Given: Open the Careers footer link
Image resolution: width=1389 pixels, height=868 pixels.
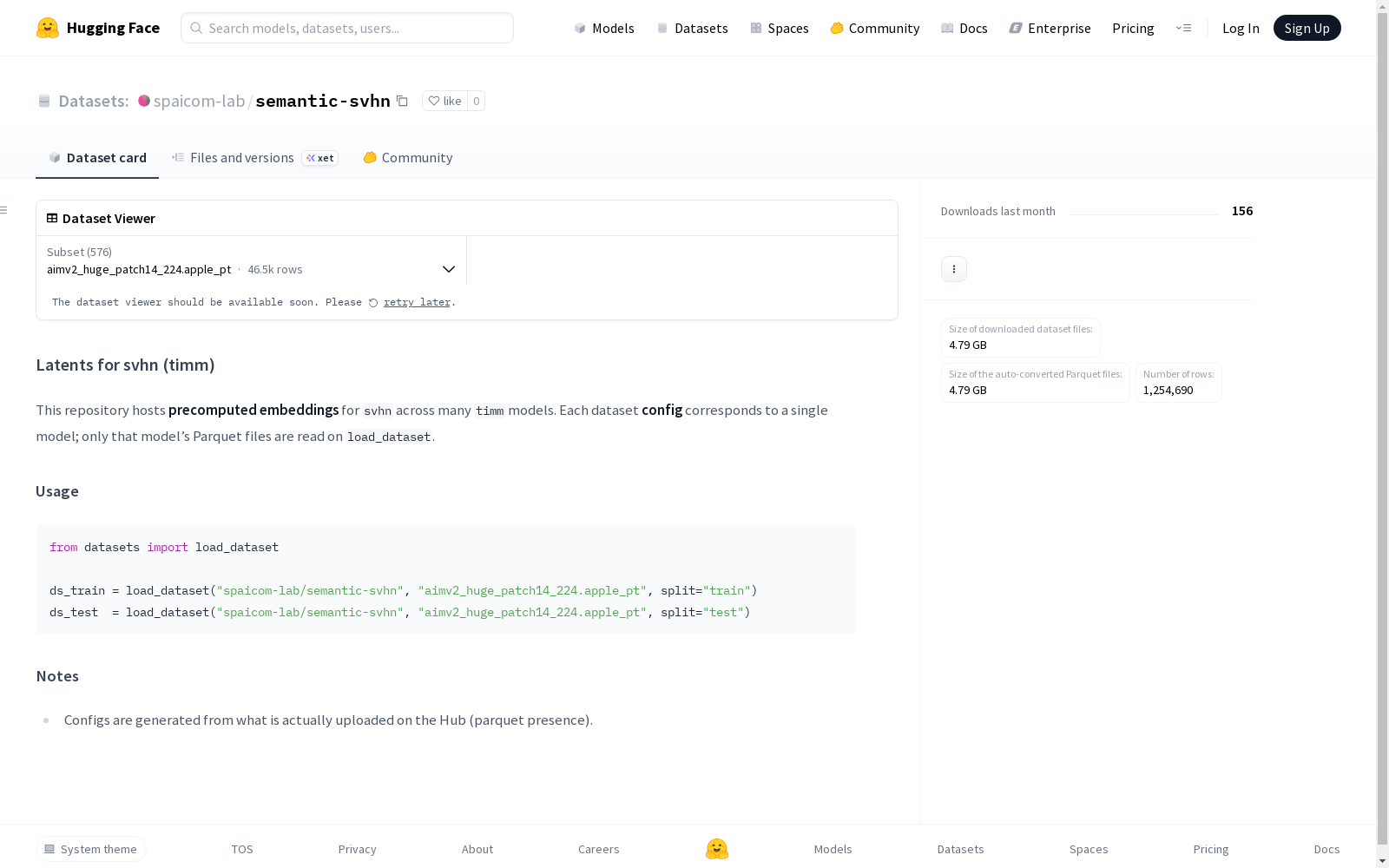Looking at the screenshot, I should [x=599, y=849].
